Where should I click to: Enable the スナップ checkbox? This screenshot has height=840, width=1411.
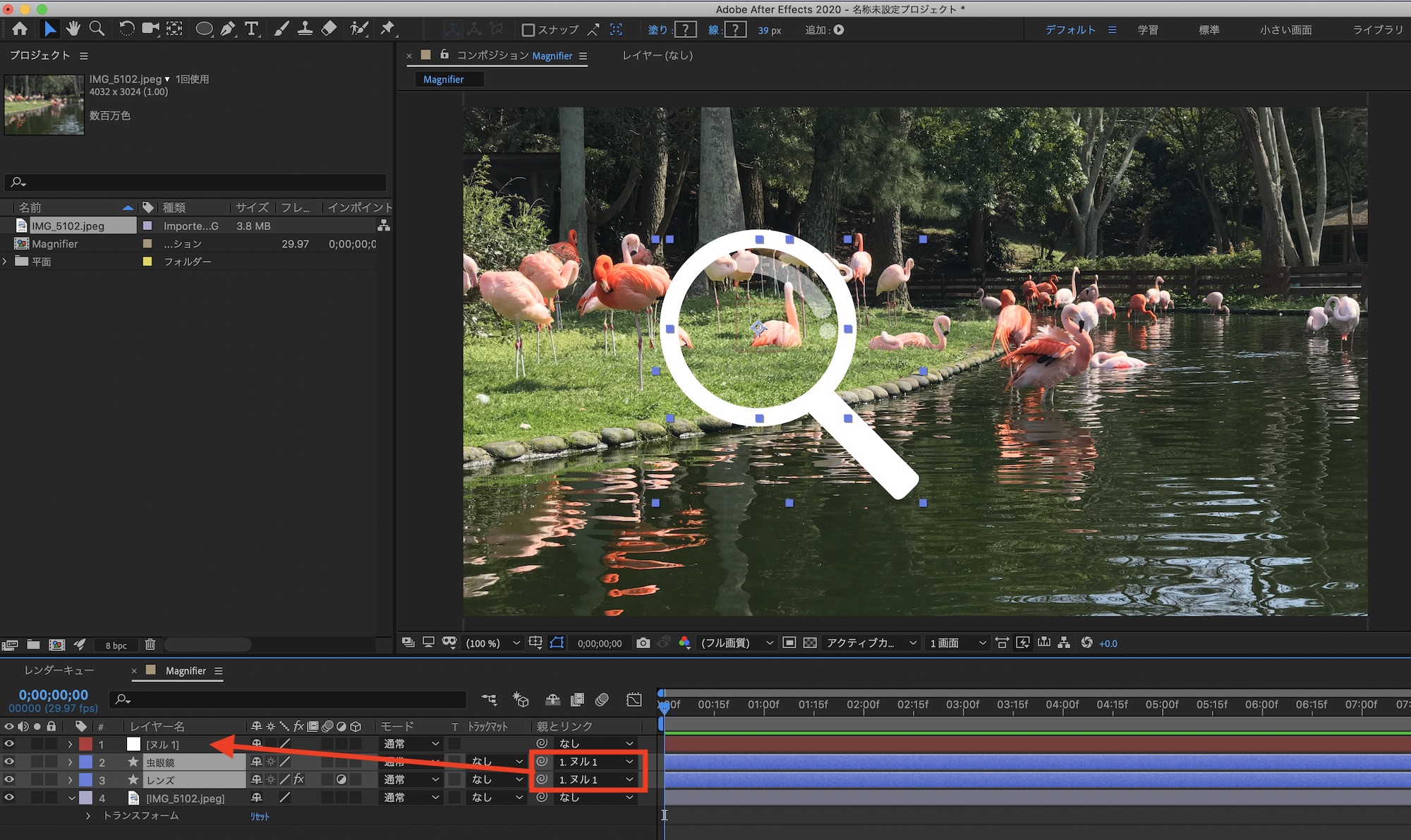(x=528, y=30)
